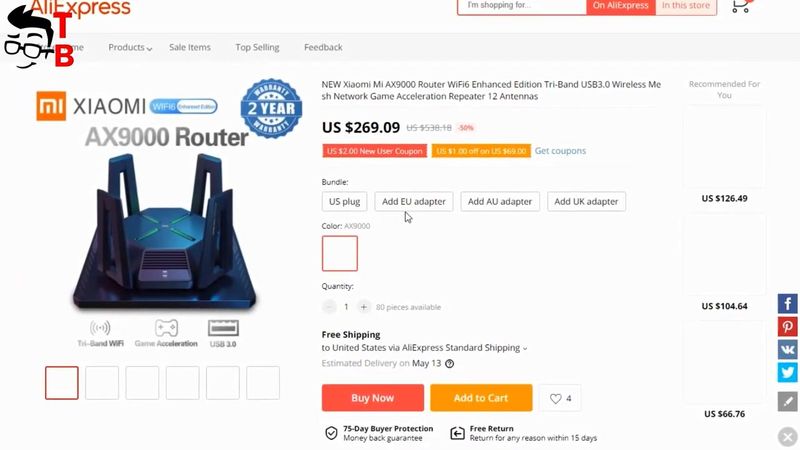Click the Buy Now button
The image size is (800, 450).
372,398
